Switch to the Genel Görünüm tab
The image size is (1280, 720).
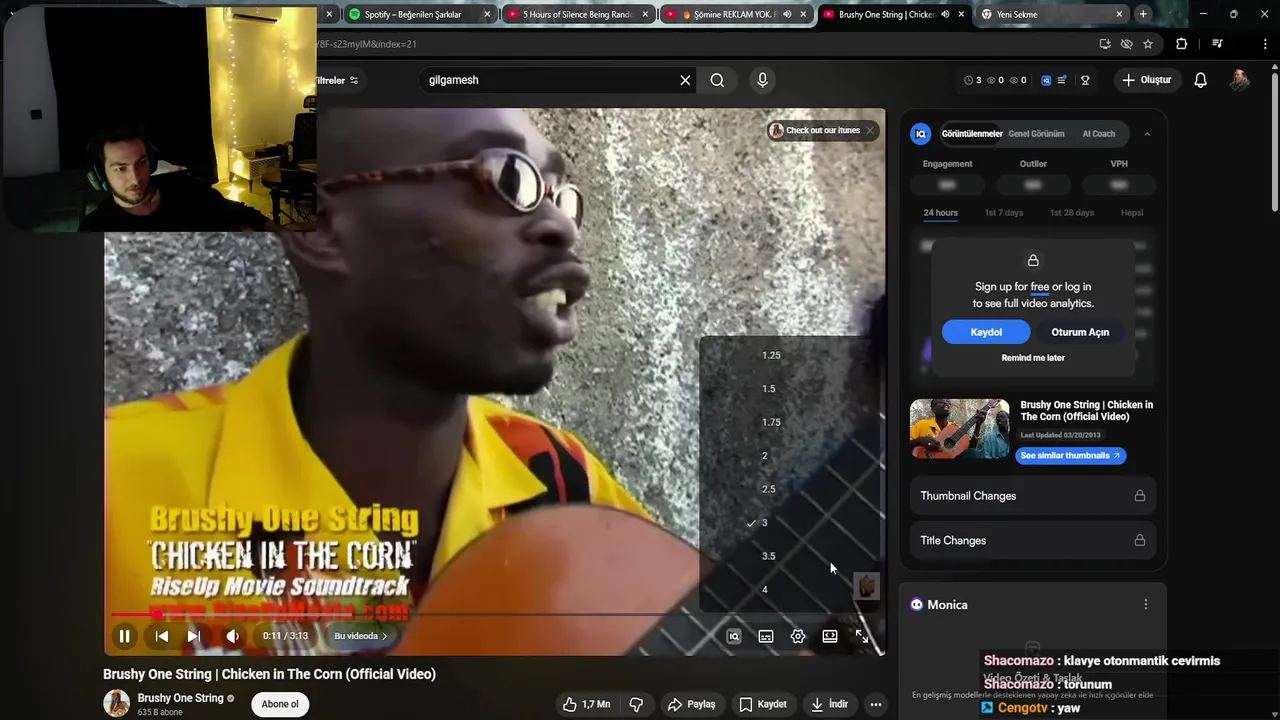tap(1036, 134)
